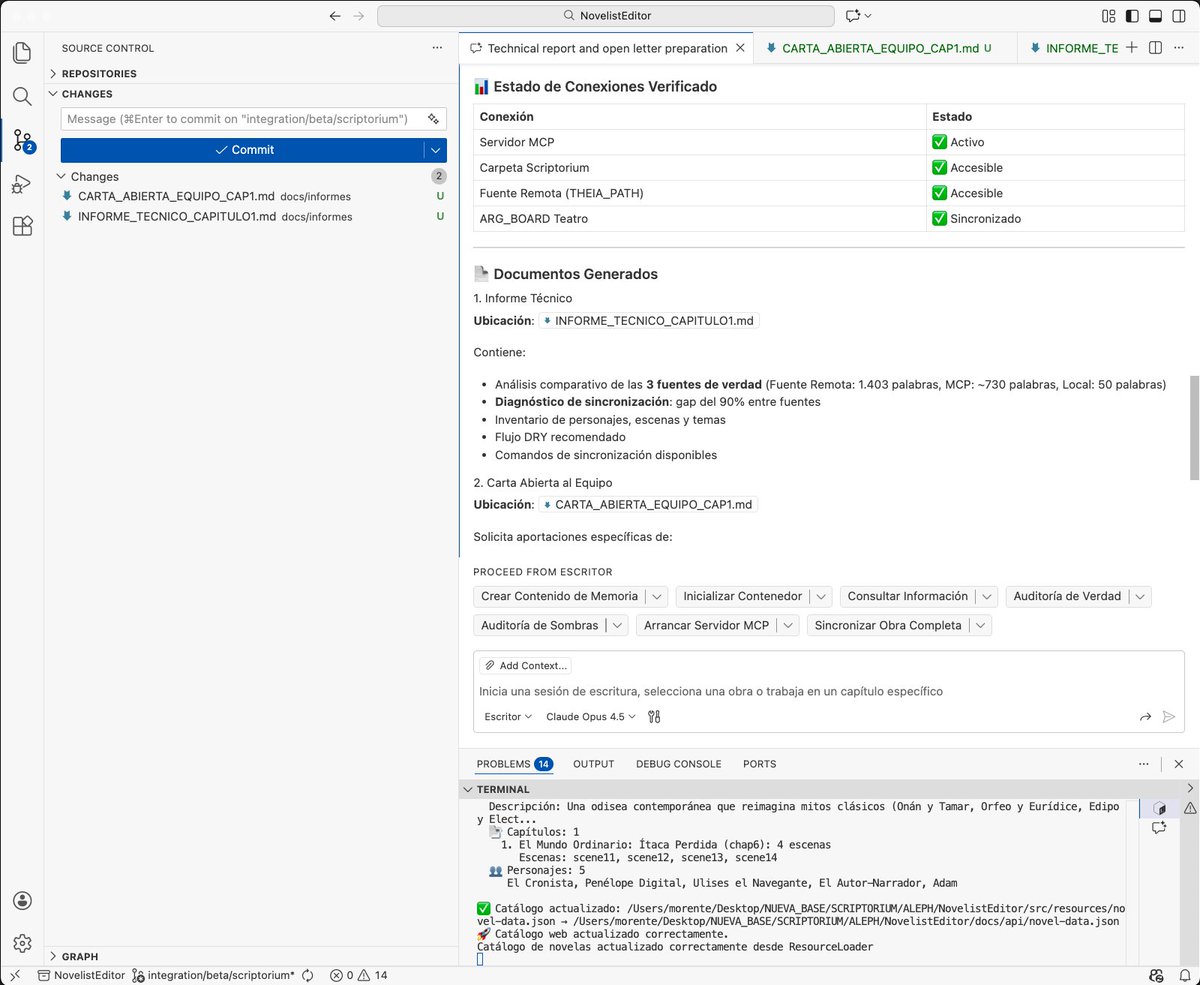Click the chat submit options arrow icon
Screen dimensions: 1200x985
(x=1145, y=717)
